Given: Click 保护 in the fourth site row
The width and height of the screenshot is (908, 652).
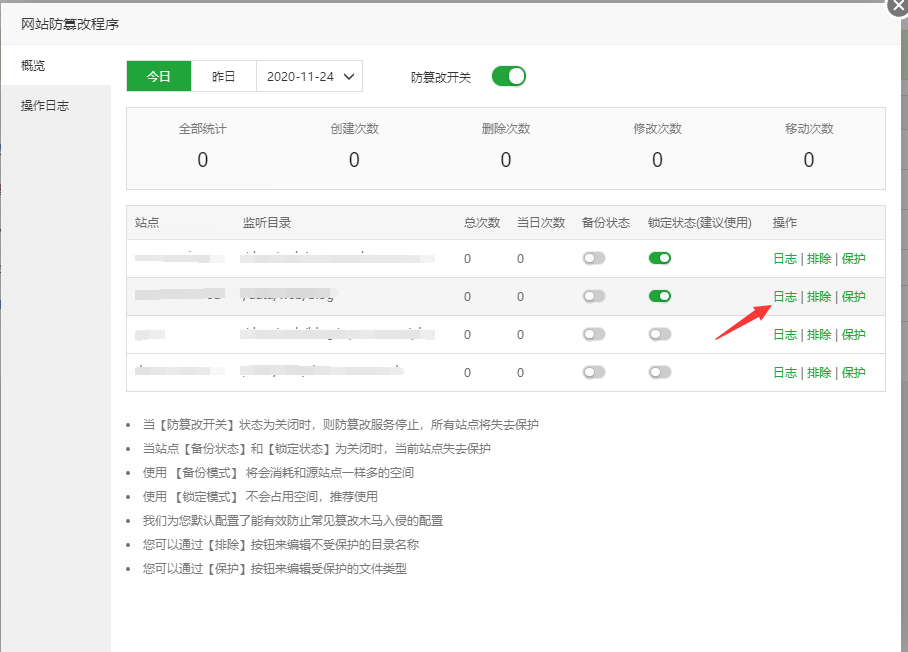Looking at the screenshot, I should [853, 372].
